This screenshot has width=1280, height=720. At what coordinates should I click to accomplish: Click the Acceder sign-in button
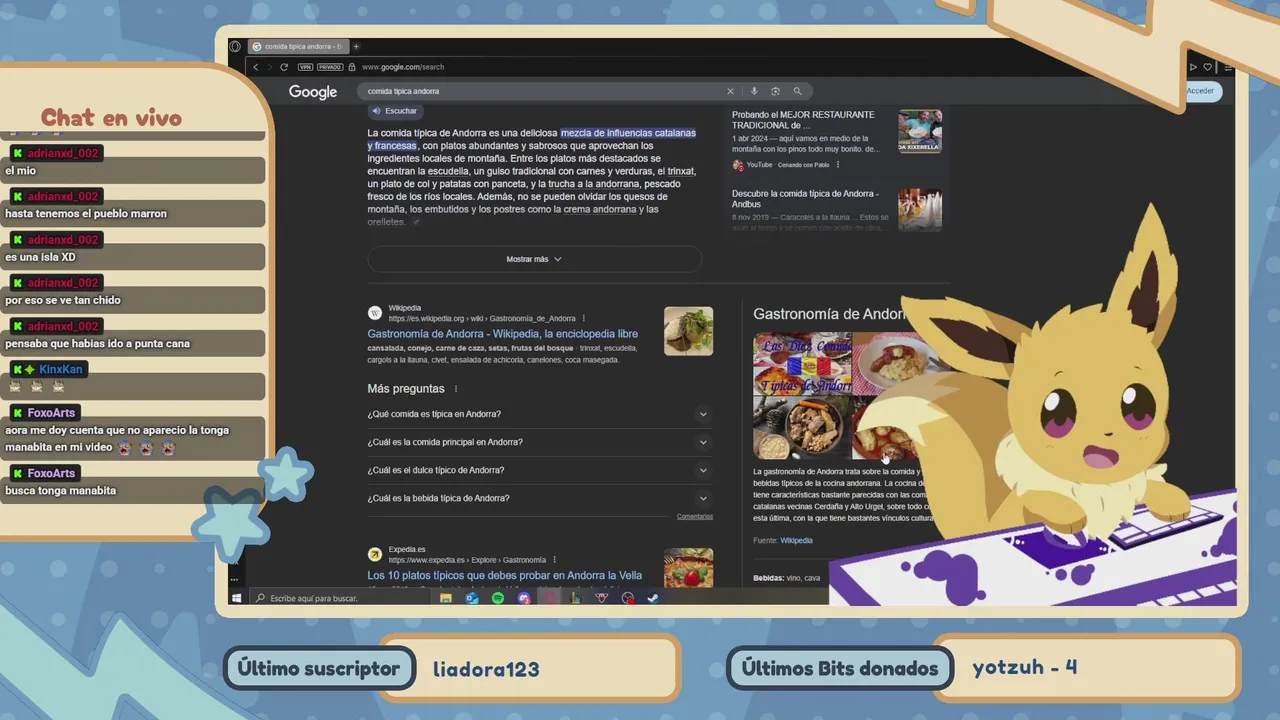point(1201,91)
